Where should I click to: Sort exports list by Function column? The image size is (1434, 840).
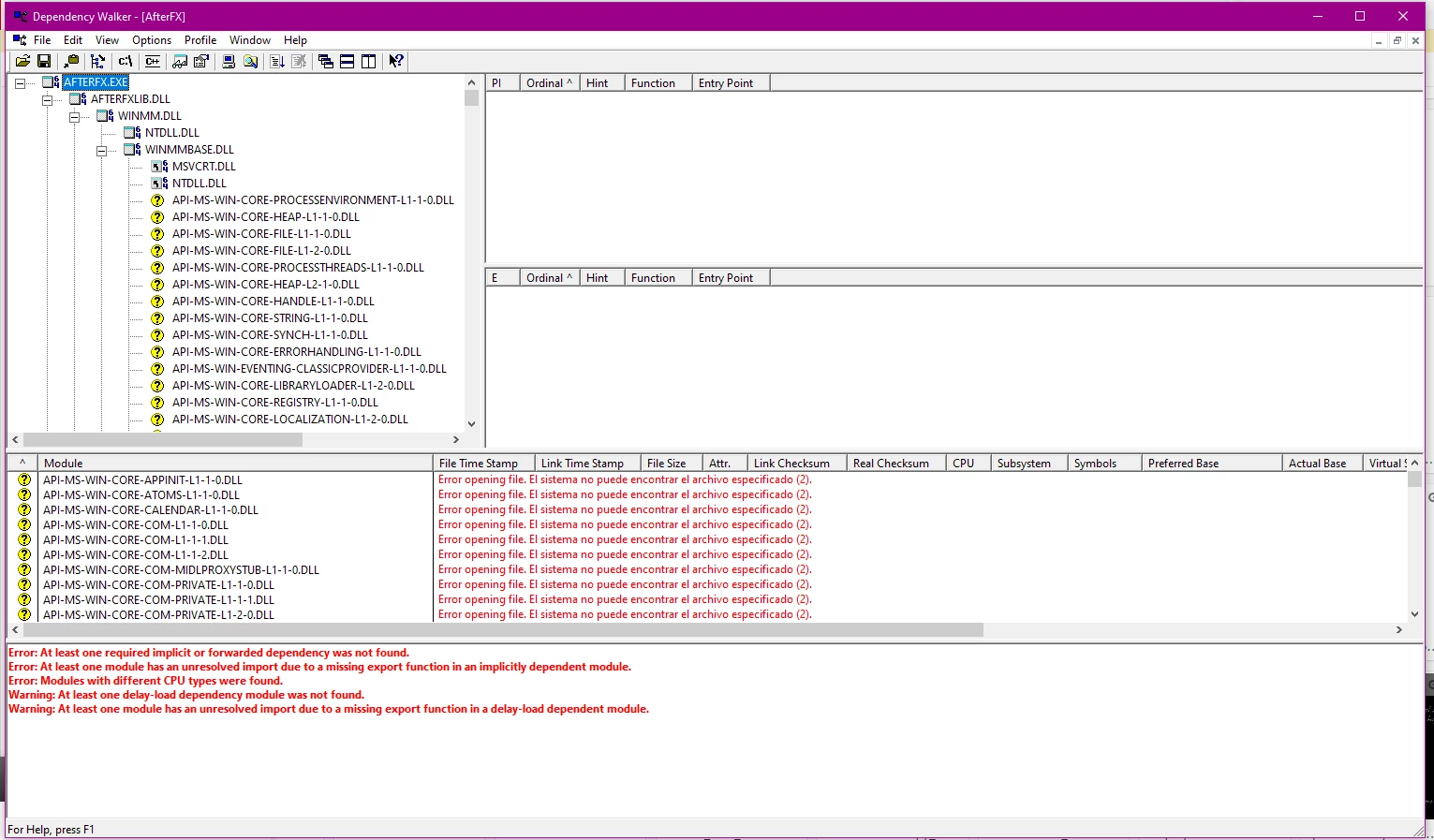tap(658, 278)
